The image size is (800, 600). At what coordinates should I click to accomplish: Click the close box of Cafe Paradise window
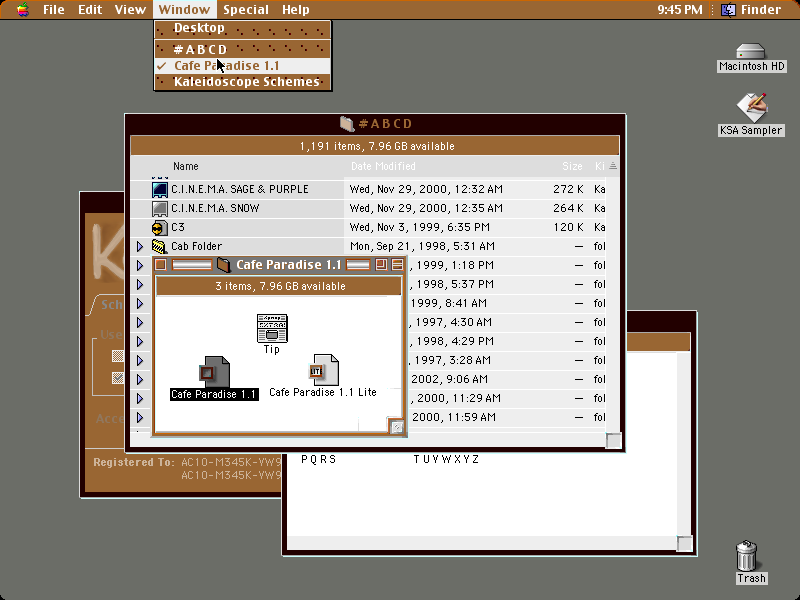coord(160,264)
